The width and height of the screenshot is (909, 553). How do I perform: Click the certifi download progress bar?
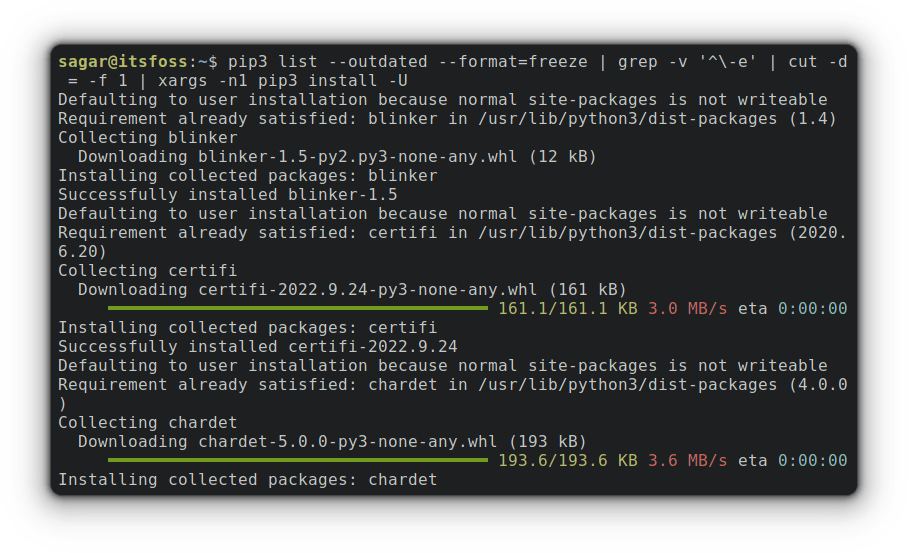297,308
